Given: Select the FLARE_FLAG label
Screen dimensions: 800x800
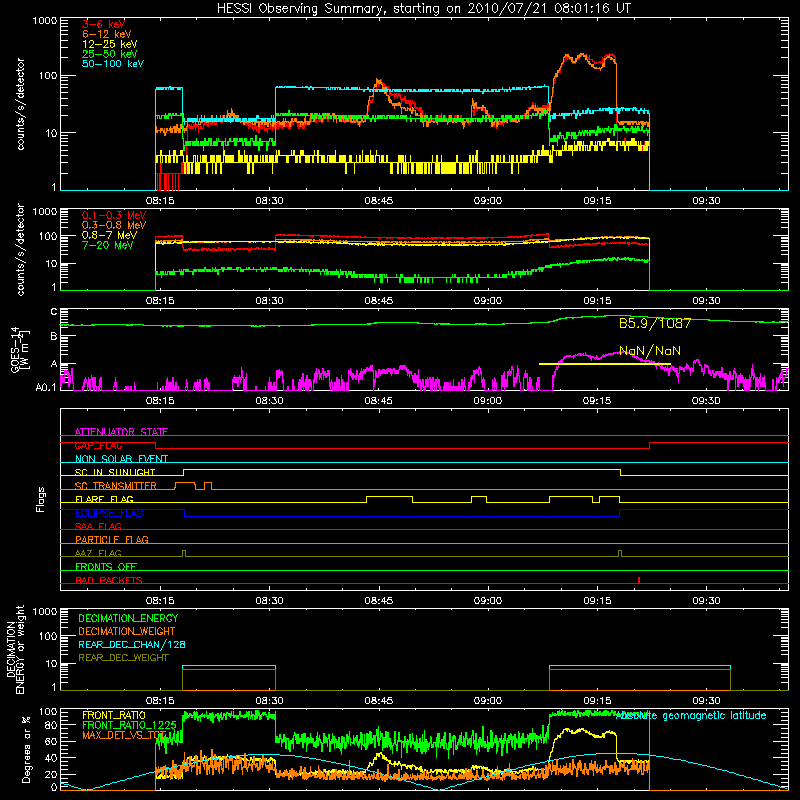Looking at the screenshot, I should (x=104, y=499).
